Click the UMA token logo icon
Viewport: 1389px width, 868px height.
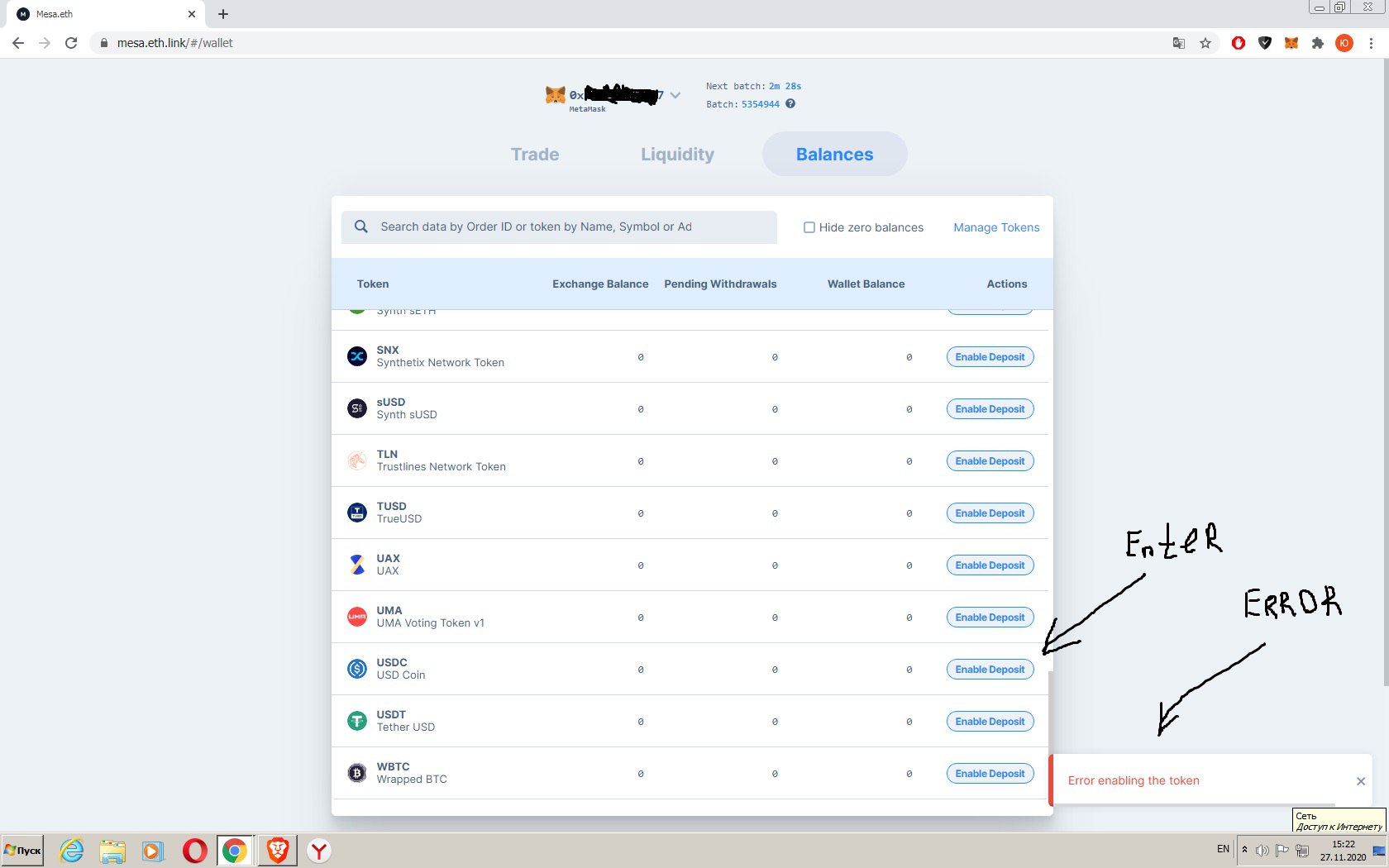coord(356,617)
